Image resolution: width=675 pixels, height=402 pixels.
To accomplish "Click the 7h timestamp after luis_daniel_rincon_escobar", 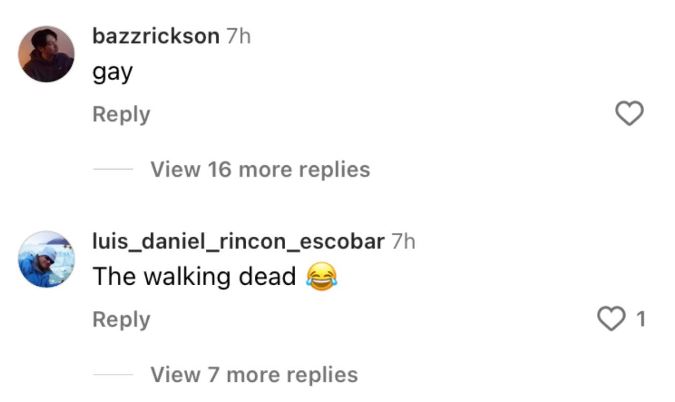I will coord(403,241).
